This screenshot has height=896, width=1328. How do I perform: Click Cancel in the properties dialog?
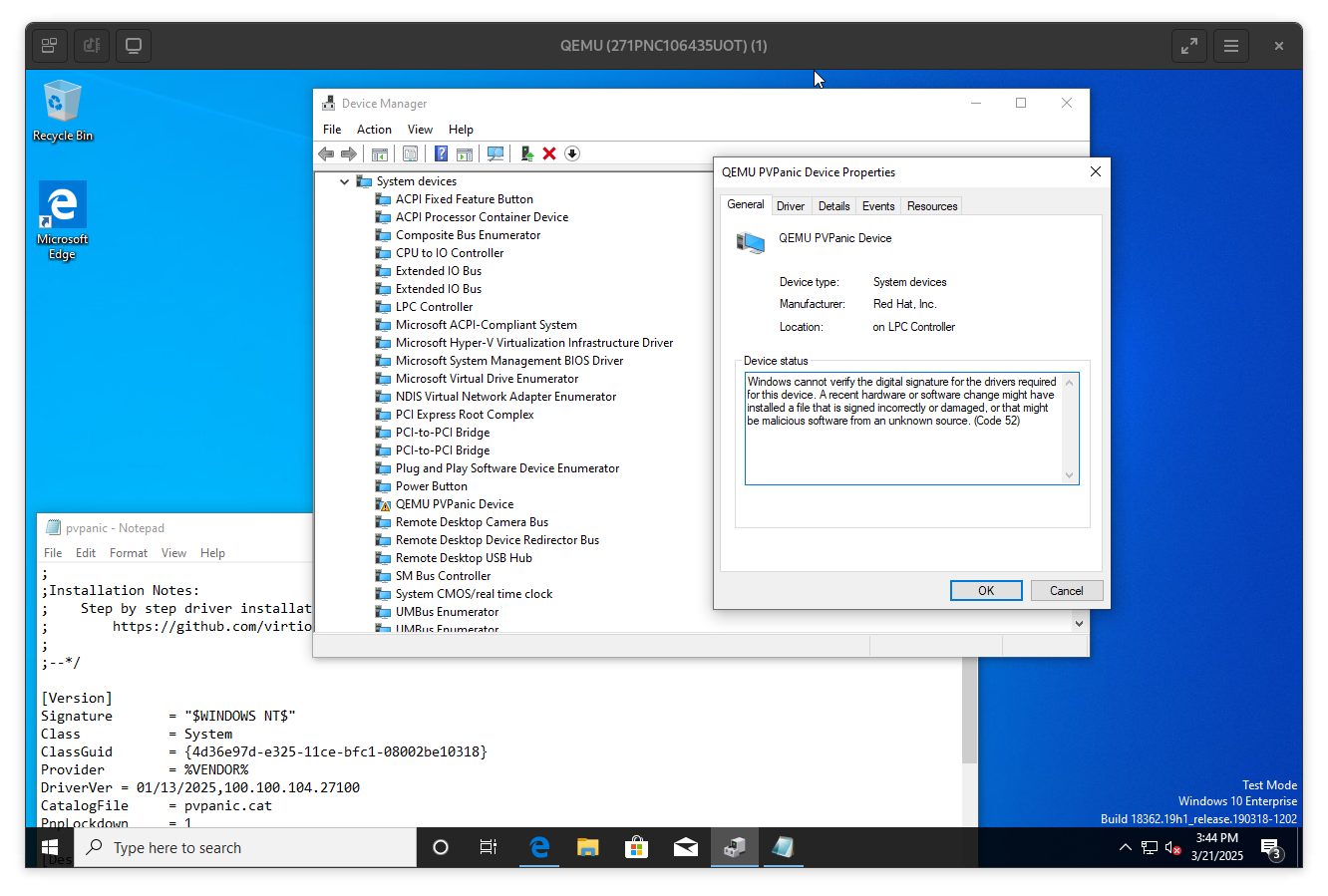tap(1066, 591)
